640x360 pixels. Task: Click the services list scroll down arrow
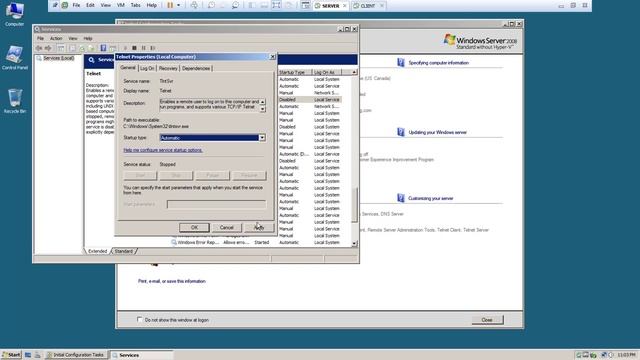[x=354, y=243]
